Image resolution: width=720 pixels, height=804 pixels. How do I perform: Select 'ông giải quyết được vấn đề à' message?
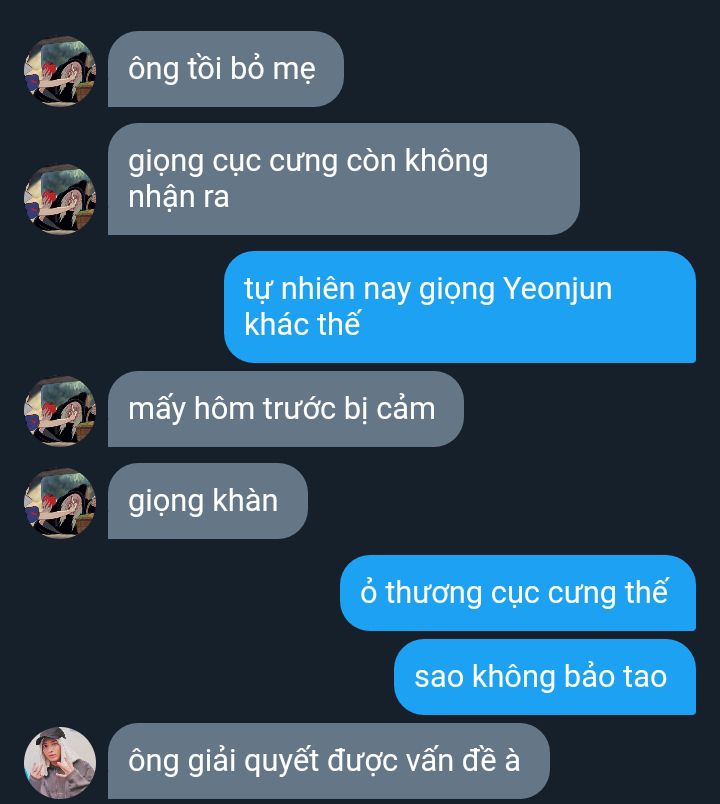click(329, 761)
